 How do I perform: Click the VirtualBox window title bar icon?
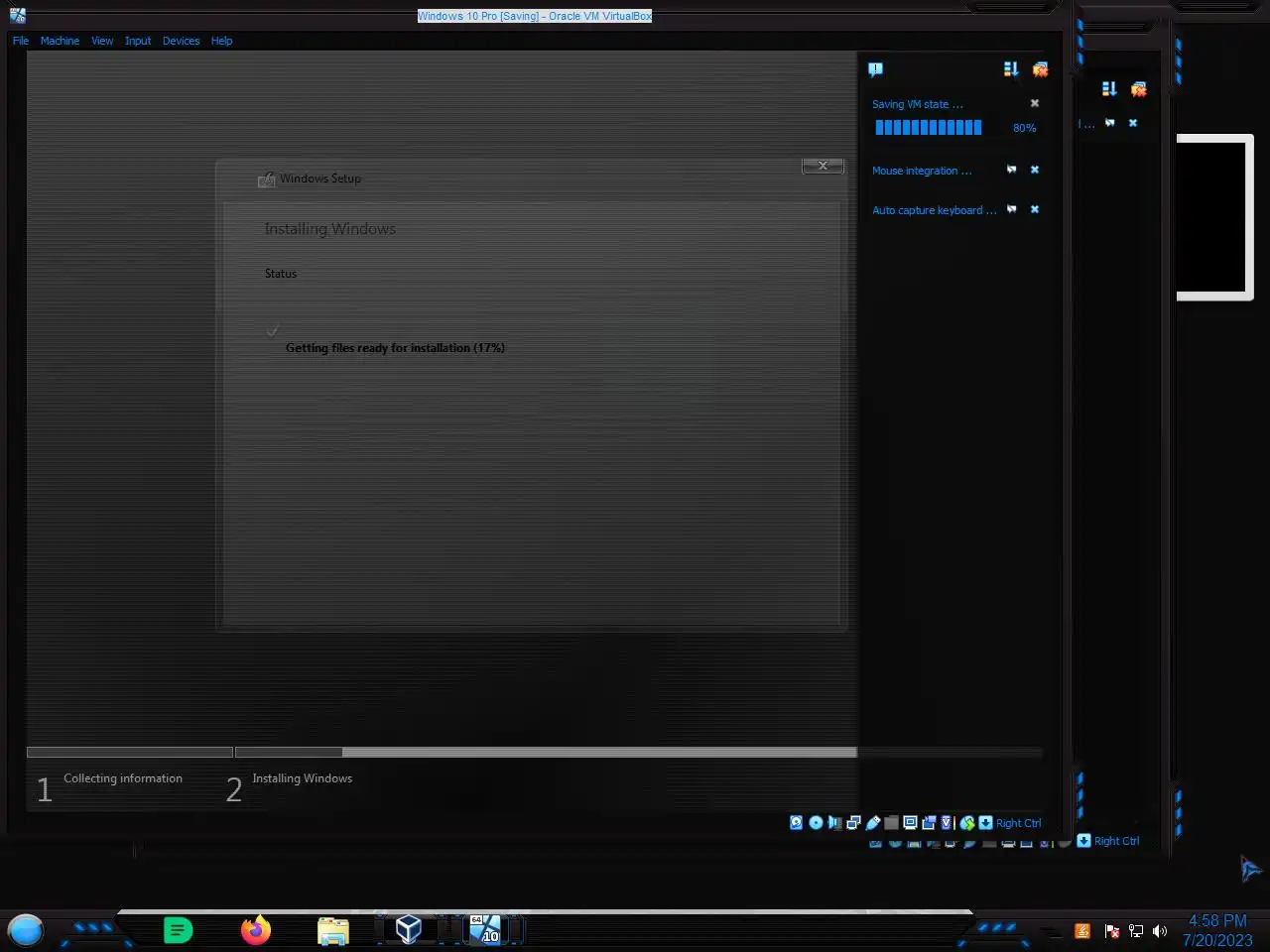point(18,15)
